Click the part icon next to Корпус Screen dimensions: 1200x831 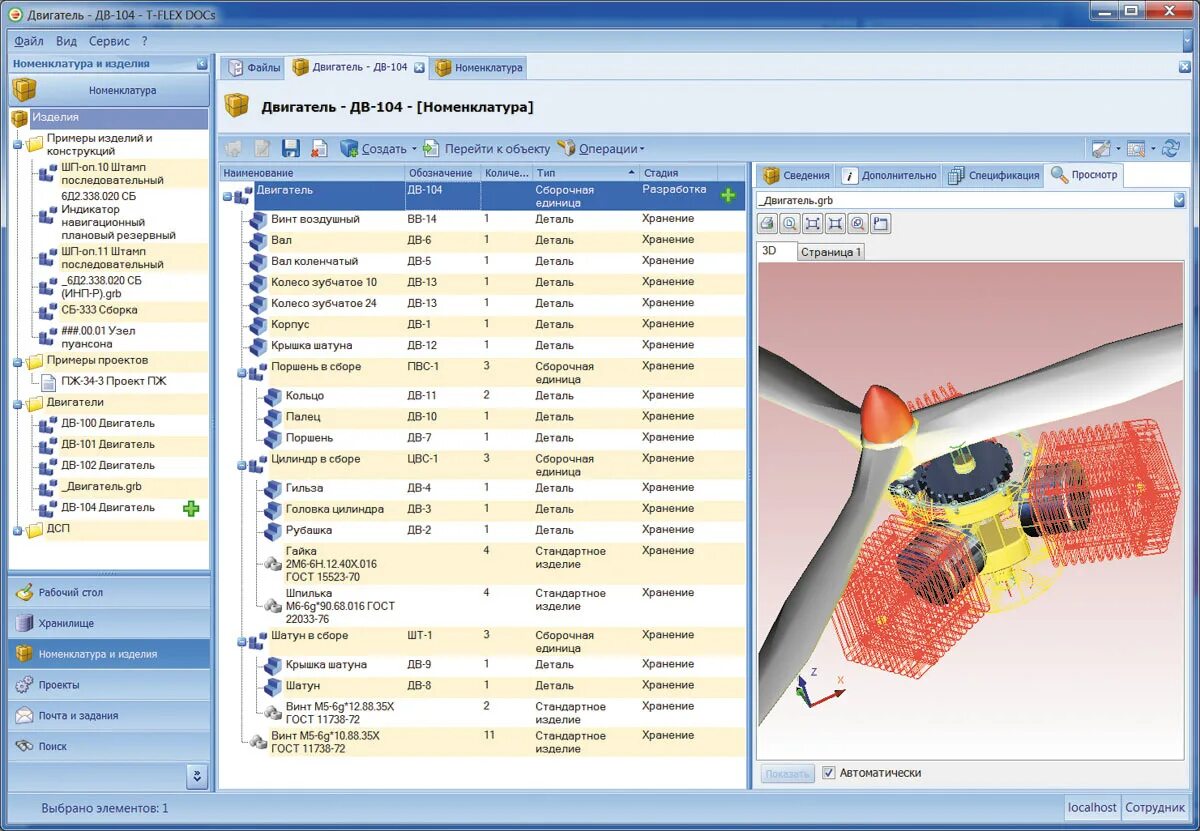coord(259,325)
